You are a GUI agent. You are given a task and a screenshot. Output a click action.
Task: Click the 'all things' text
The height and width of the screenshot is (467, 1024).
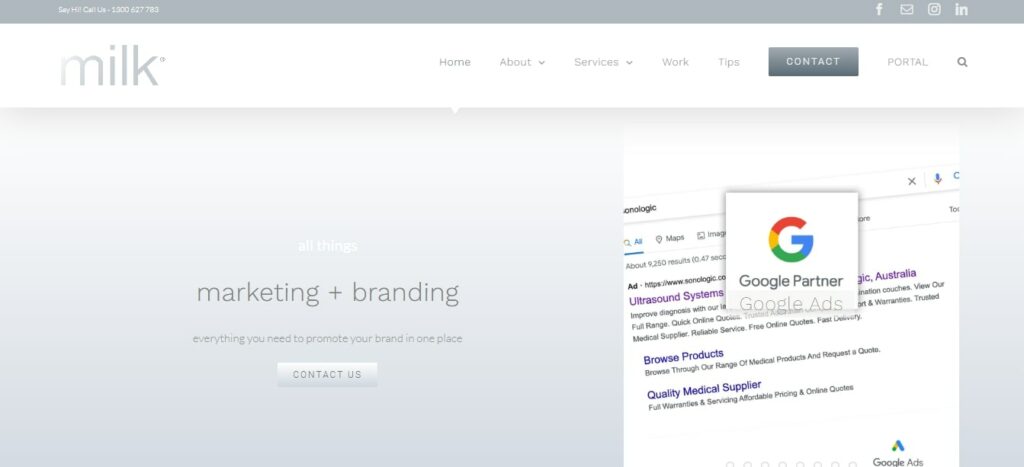(x=327, y=246)
